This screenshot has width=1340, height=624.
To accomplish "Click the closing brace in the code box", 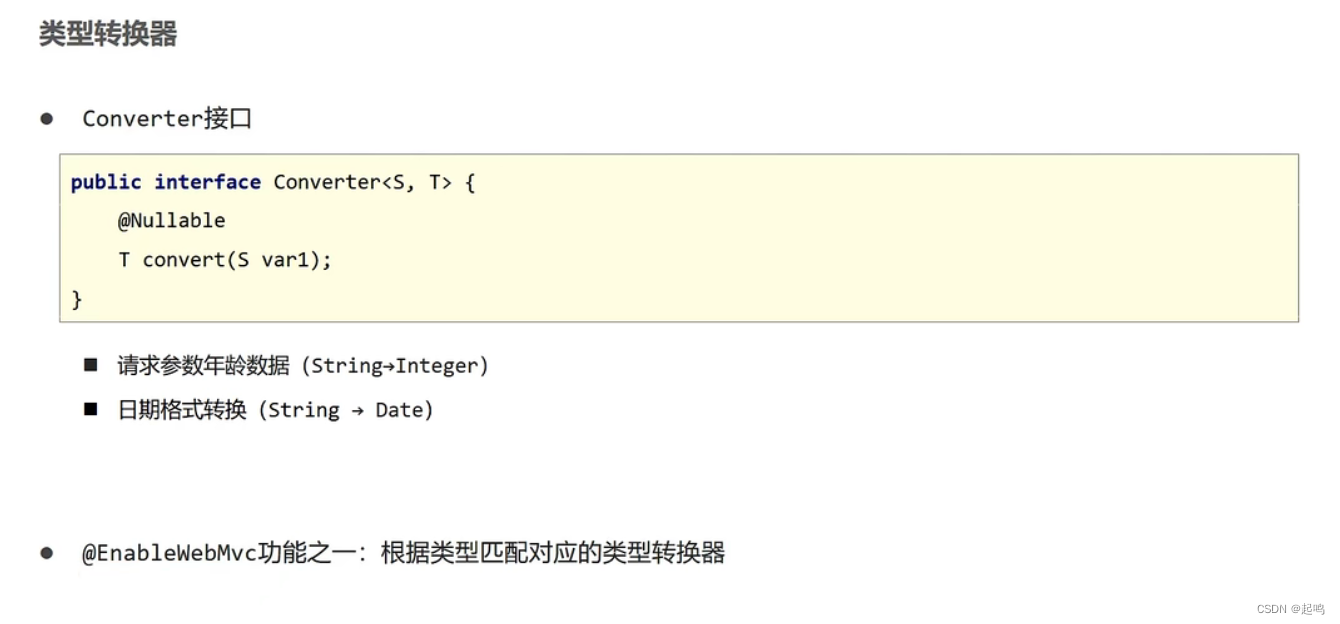I will coord(77,299).
